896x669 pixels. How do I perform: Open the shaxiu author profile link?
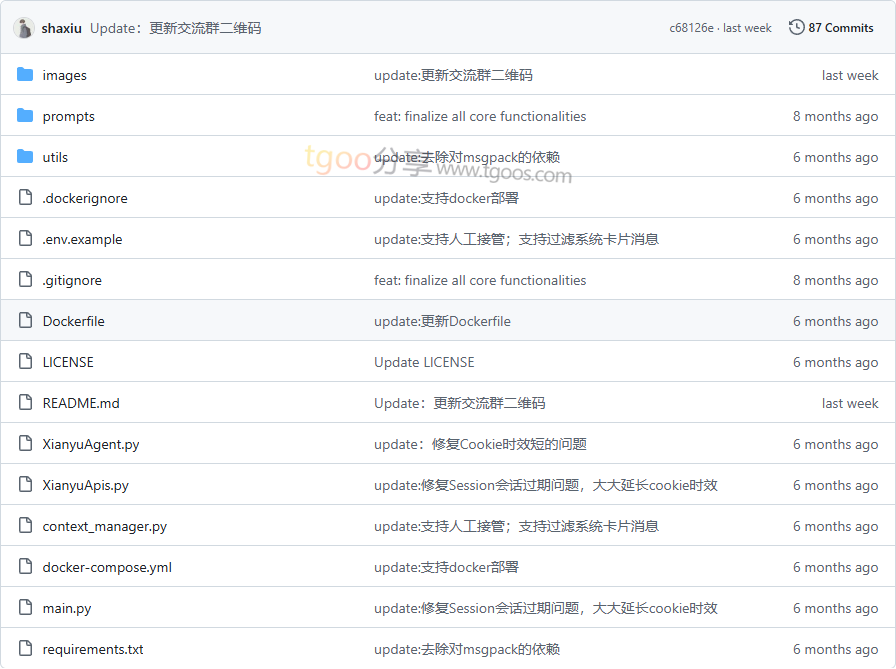(61, 28)
